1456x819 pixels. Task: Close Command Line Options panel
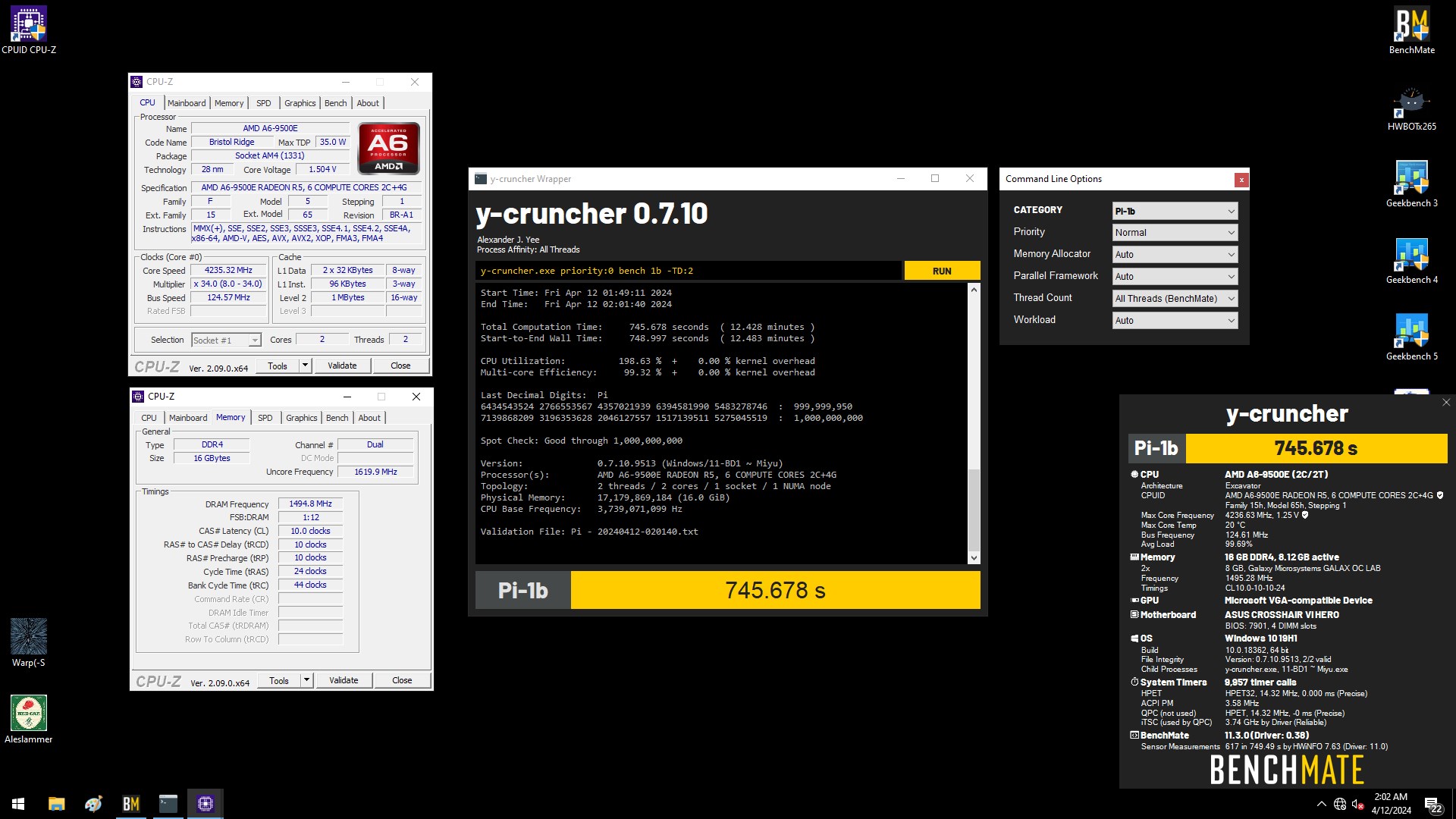click(1241, 180)
